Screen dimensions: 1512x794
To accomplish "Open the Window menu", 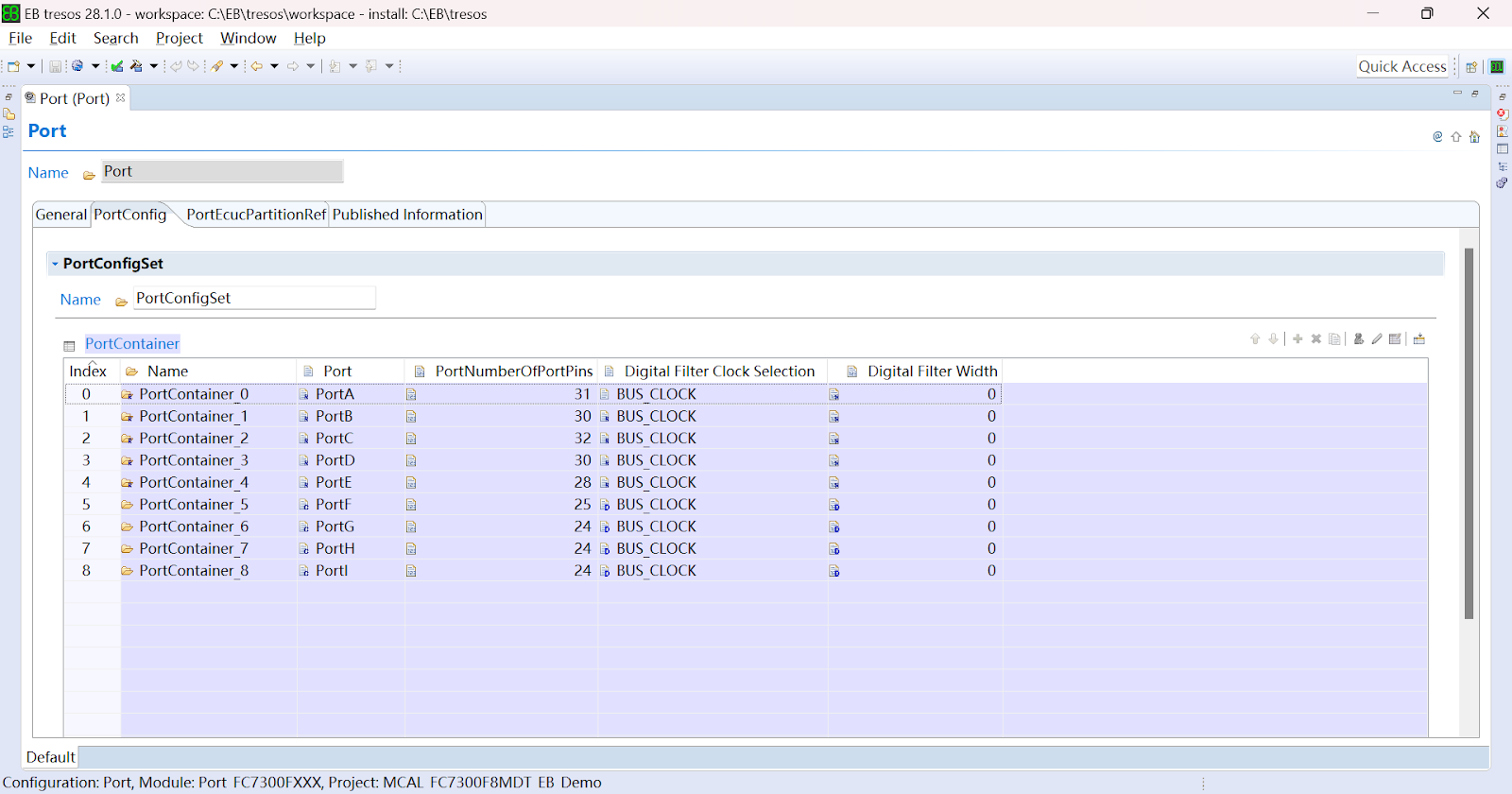I will (249, 38).
